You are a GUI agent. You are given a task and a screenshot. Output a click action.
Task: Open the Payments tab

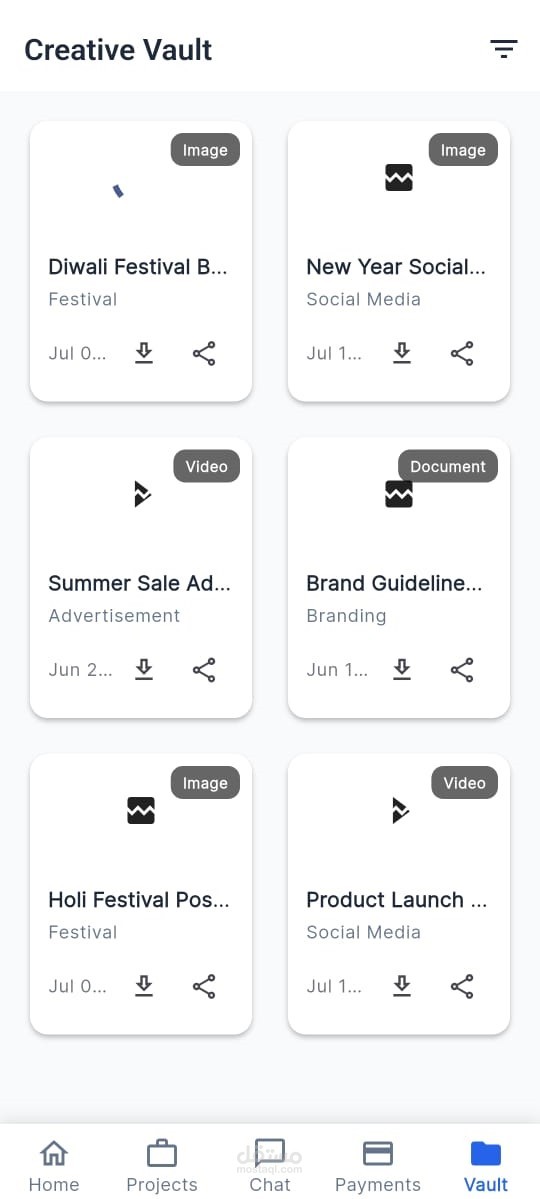pos(378,1165)
